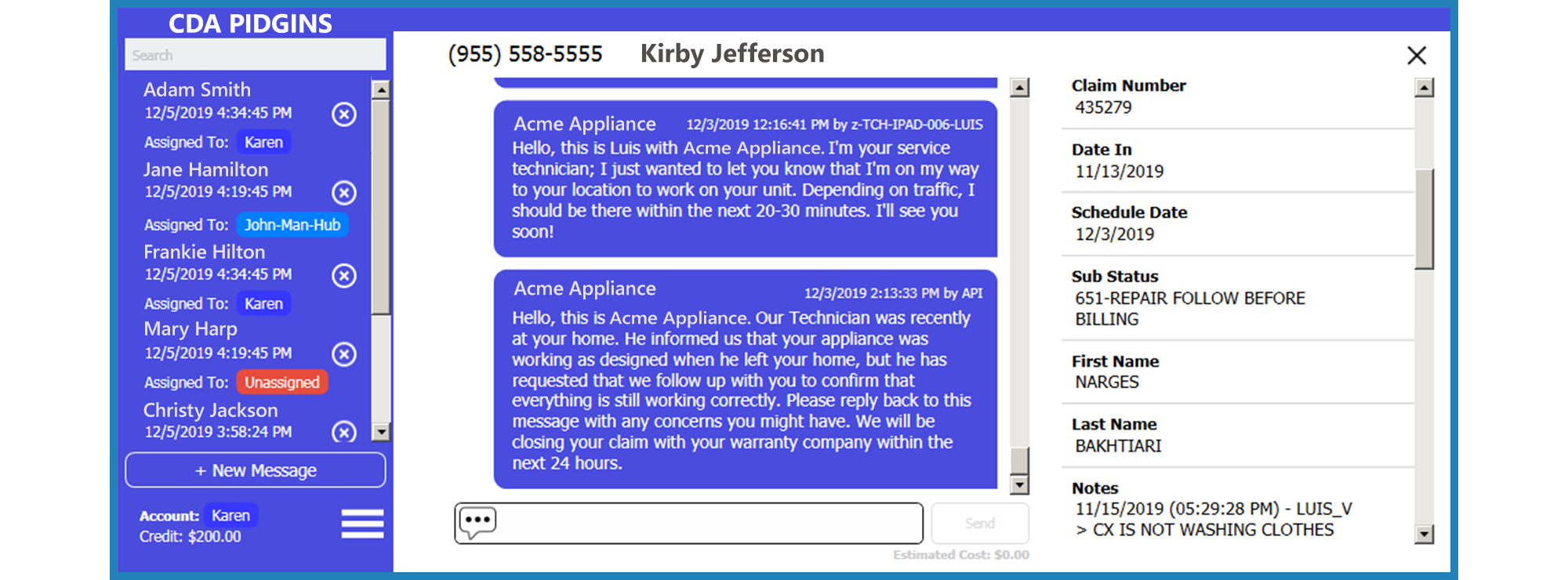Message thread scrollbar down arrow
This screenshot has height=580, width=1568.
tap(1019, 485)
